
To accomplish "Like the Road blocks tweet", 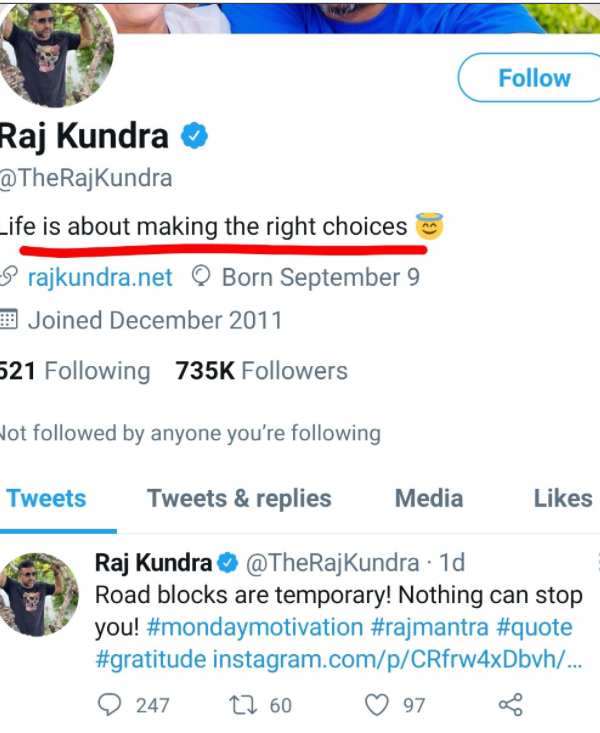I will [377, 705].
